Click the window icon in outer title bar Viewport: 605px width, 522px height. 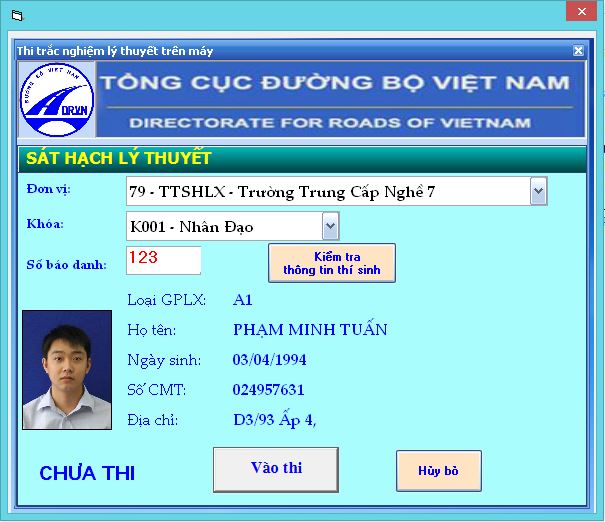point(17,16)
